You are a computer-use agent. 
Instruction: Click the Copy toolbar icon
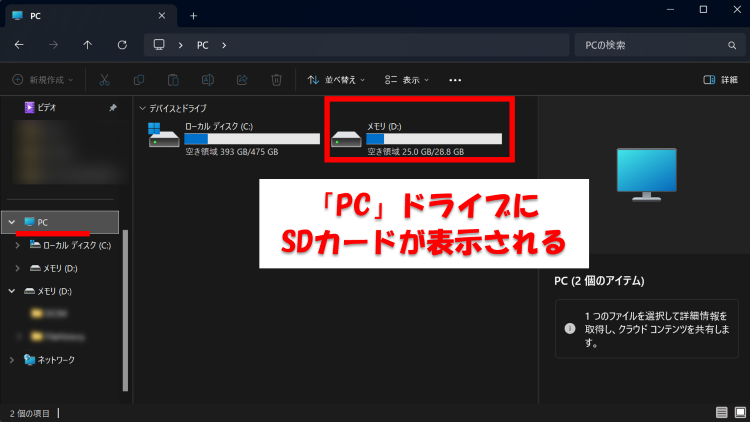(139, 80)
